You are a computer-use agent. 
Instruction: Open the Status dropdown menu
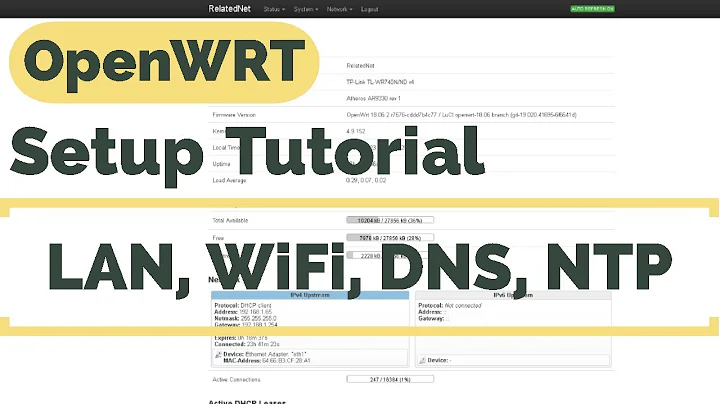[274, 9]
